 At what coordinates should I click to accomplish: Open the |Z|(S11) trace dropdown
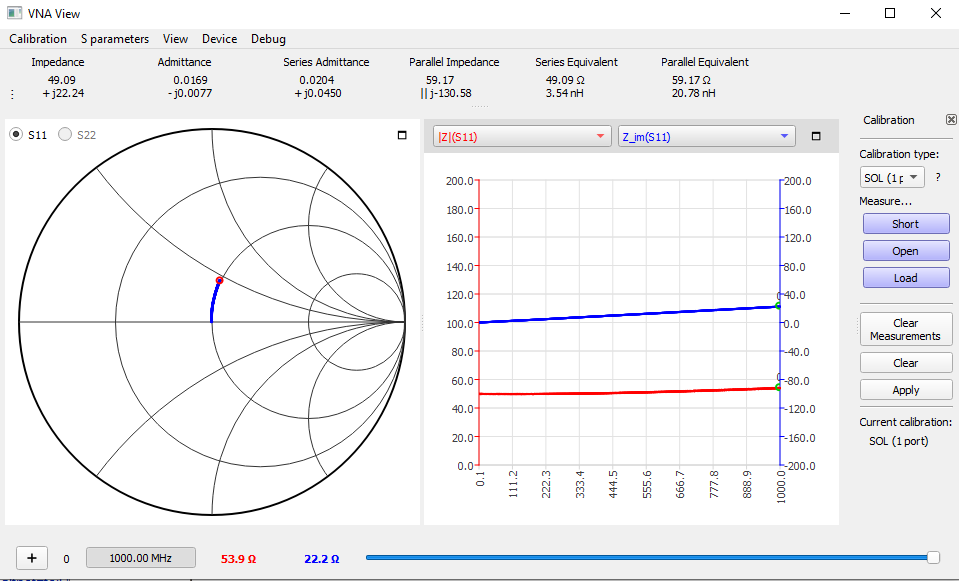pyautogui.click(x=522, y=136)
